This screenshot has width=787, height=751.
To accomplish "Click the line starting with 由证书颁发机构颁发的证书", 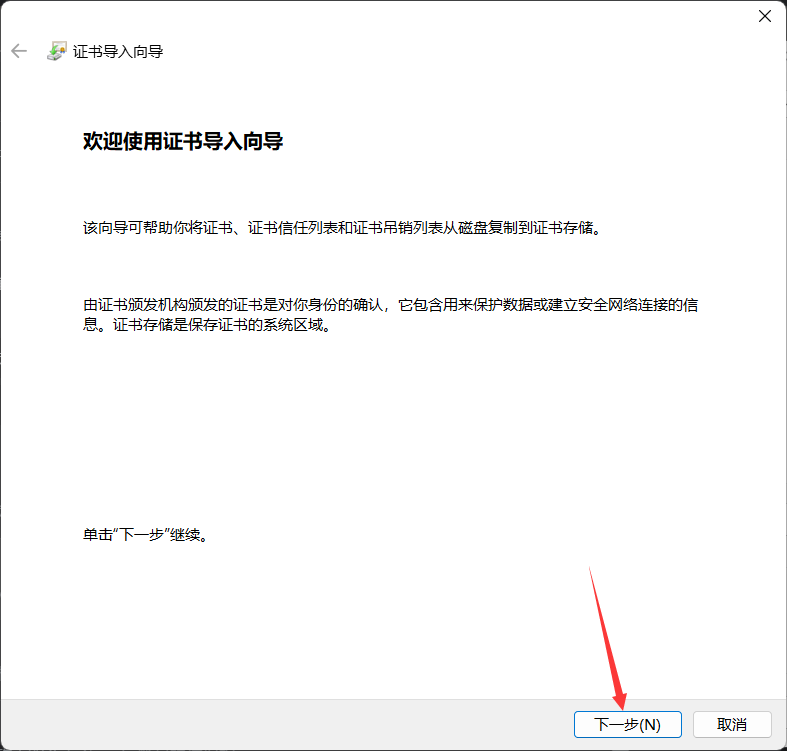I will (390, 305).
